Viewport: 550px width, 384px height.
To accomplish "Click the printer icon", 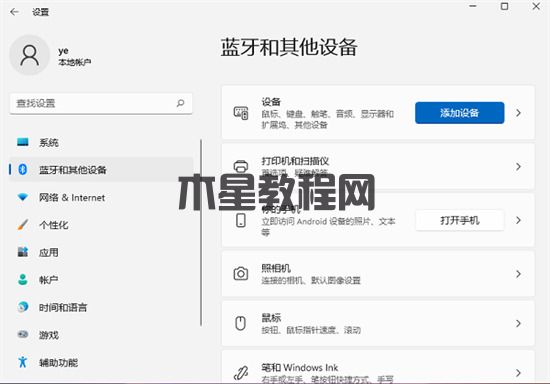I will [241, 166].
